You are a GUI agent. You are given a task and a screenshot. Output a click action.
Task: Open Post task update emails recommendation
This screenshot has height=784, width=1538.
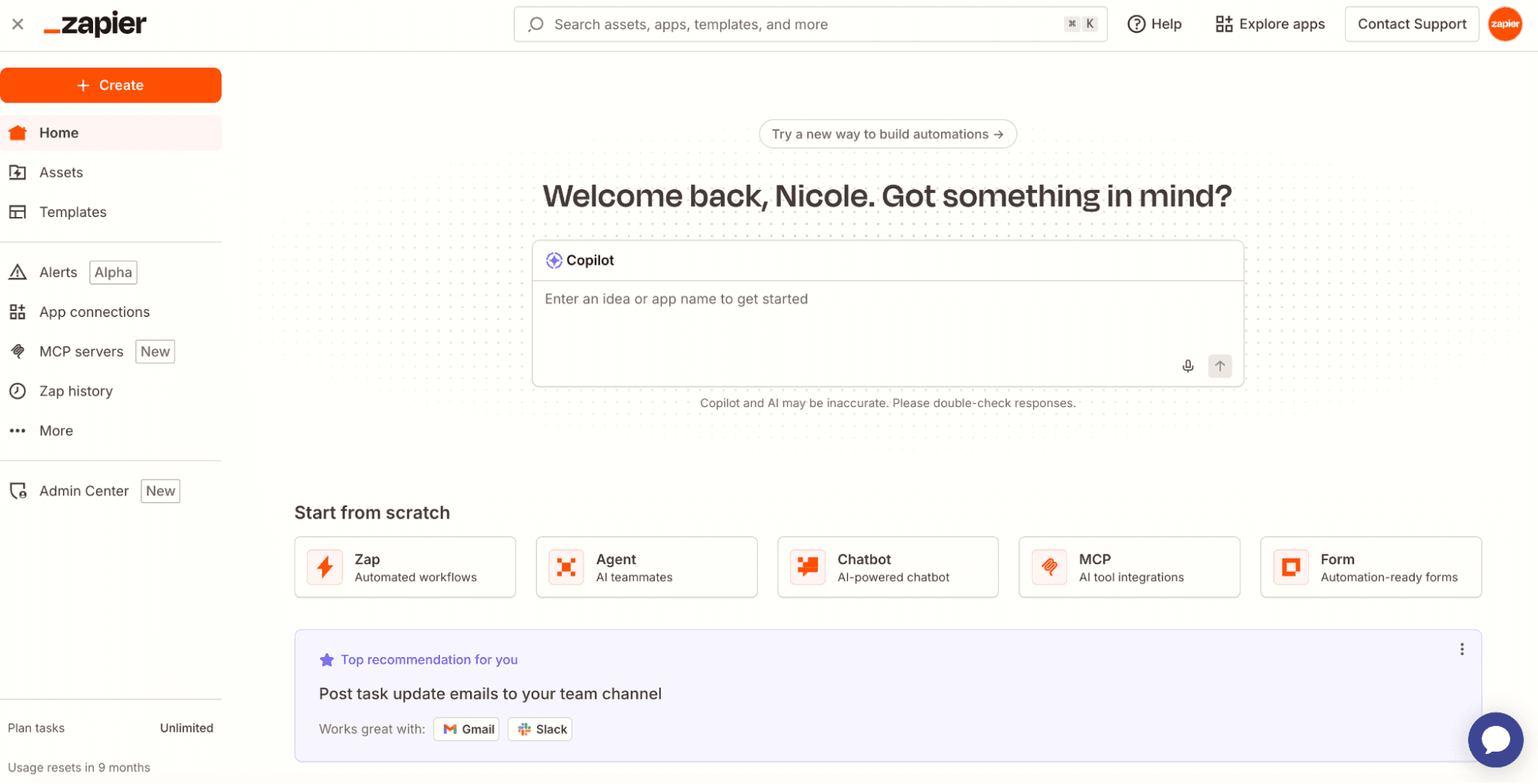point(490,694)
